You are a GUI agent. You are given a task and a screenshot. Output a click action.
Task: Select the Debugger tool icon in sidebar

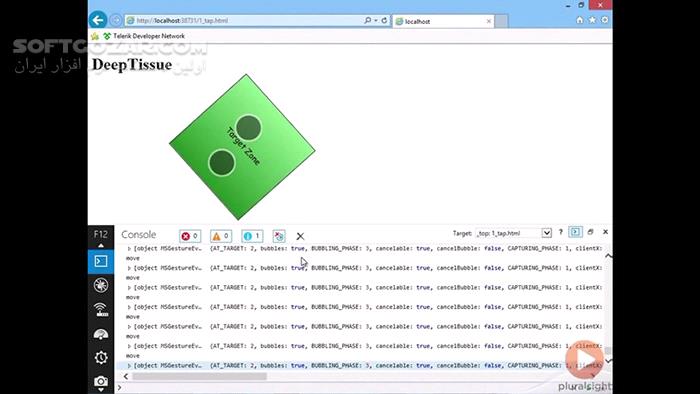(101, 285)
